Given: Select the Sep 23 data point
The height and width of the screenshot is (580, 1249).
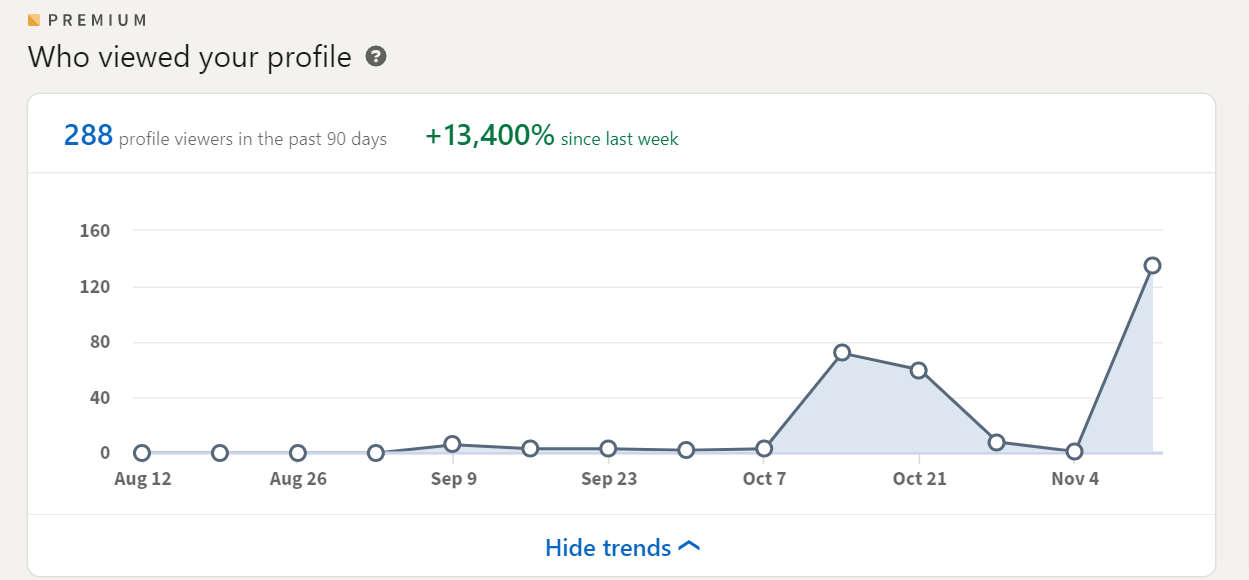Looking at the screenshot, I should click(608, 448).
